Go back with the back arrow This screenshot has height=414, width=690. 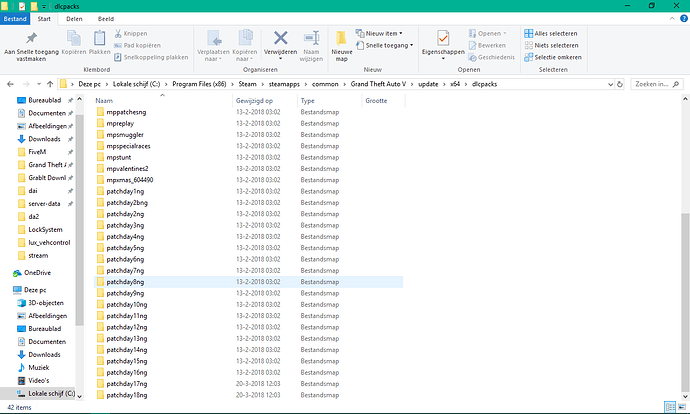pos(11,84)
